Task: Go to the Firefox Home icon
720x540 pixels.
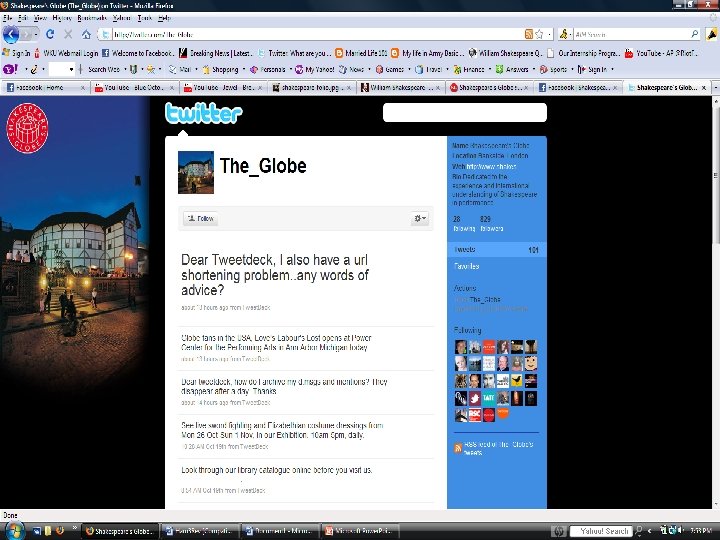Action: [x=86, y=34]
